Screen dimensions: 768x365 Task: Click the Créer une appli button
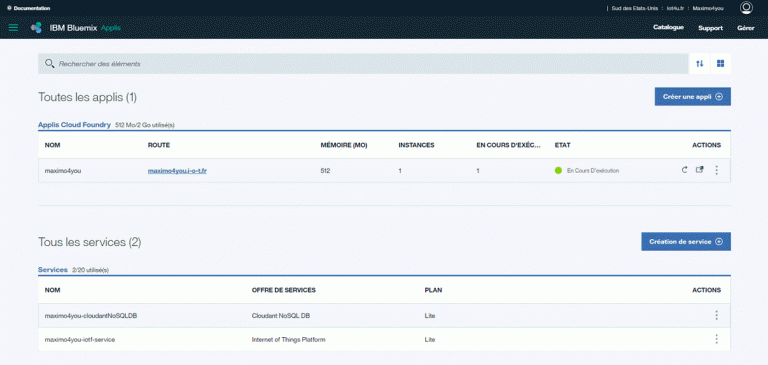[x=693, y=97]
